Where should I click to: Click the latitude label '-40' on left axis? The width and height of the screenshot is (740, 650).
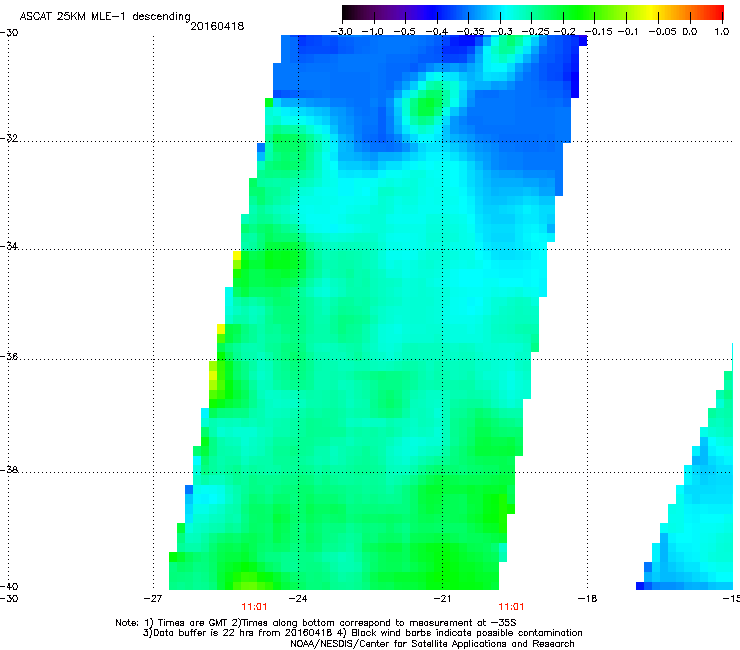pyautogui.click(x=9, y=586)
